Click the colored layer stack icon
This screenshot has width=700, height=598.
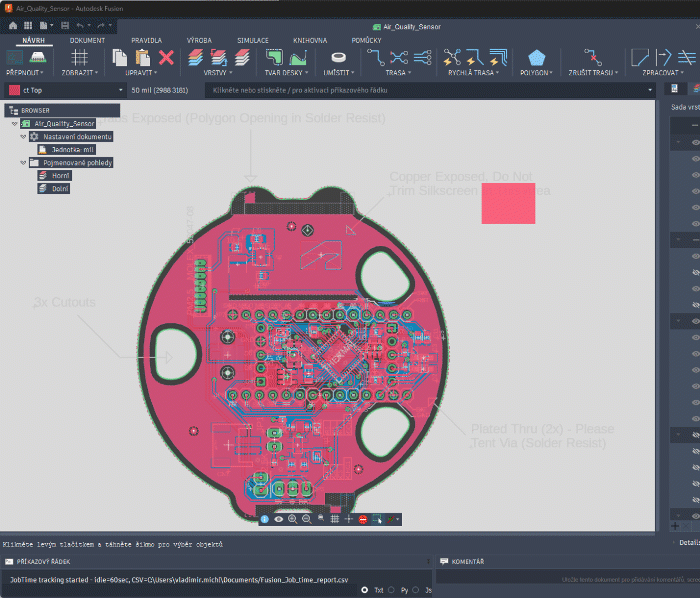[196, 58]
